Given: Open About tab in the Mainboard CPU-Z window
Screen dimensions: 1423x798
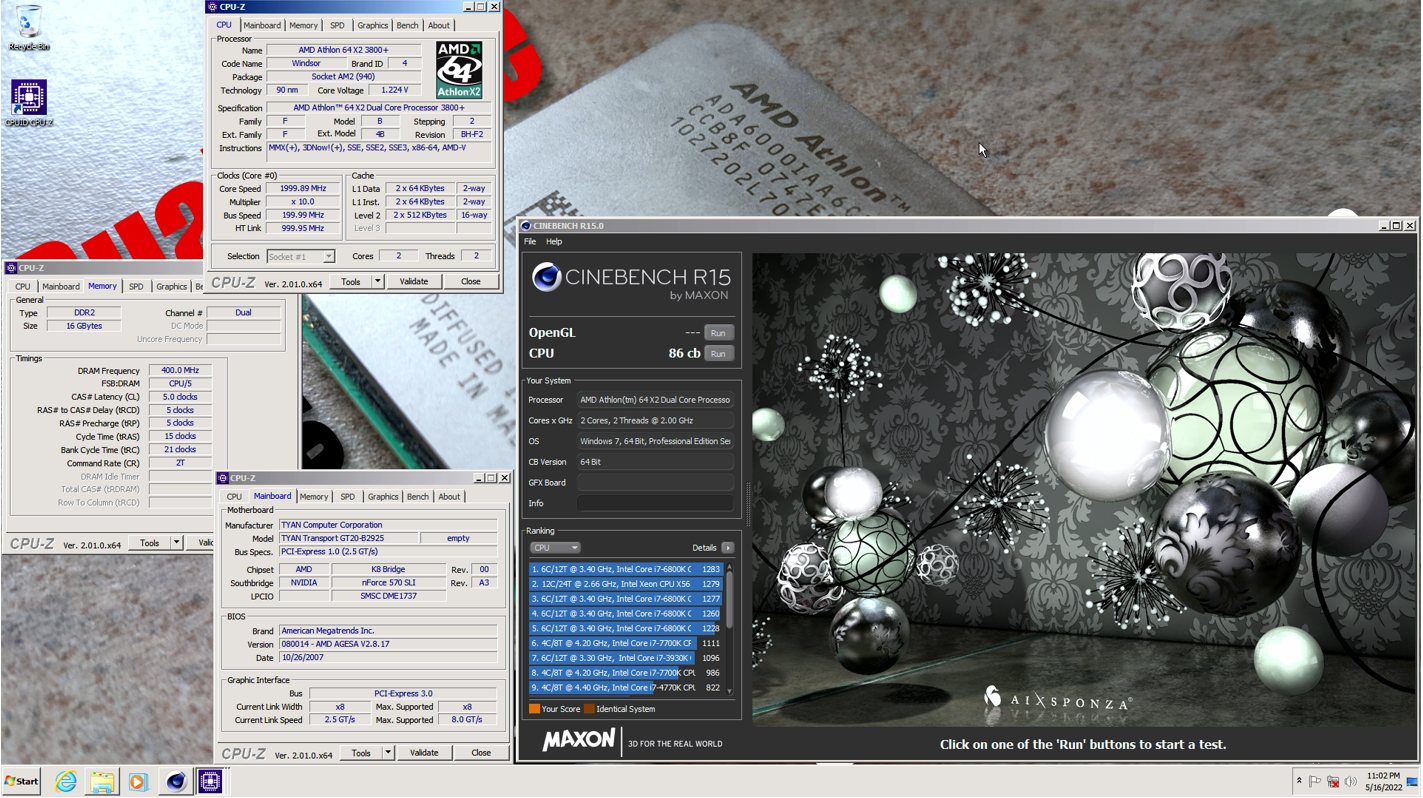Looking at the screenshot, I should click(x=449, y=497).
